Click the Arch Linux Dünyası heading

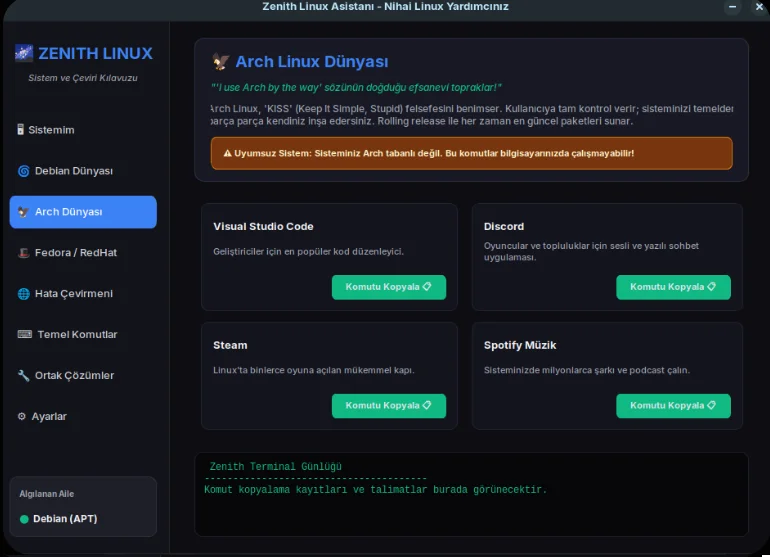312,62
